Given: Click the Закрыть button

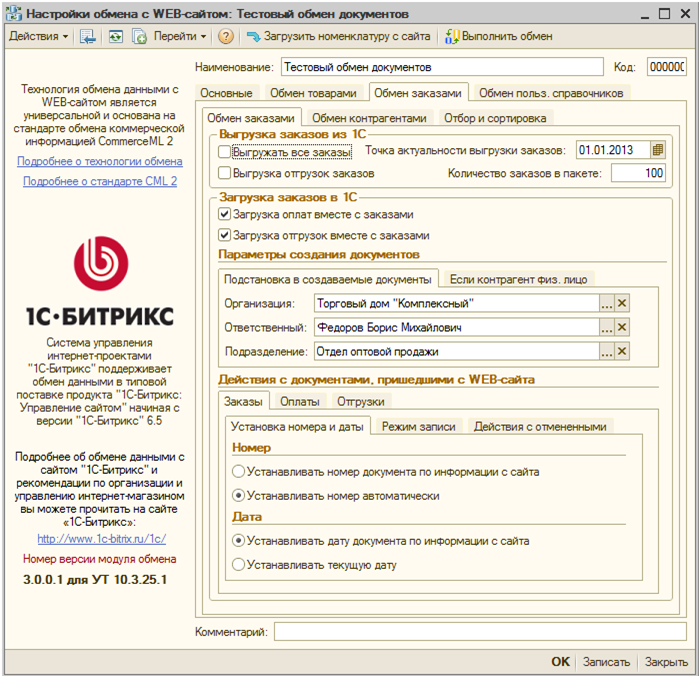Looking at the screenshot, I should [666, 661].
